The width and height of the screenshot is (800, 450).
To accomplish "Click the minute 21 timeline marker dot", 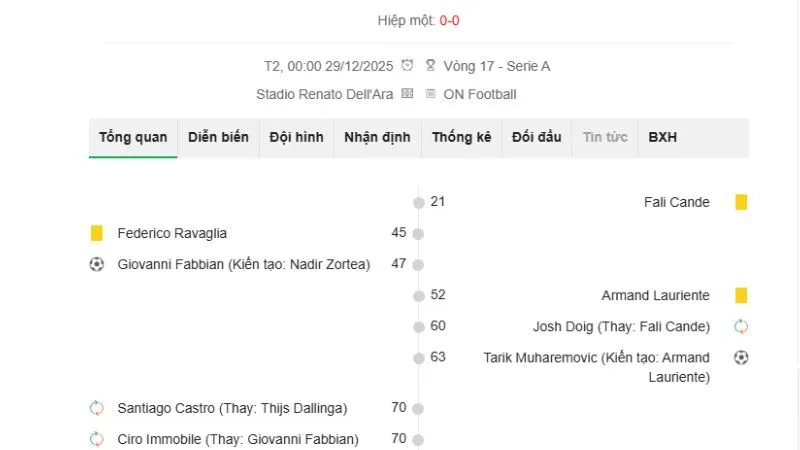I will [419, 203].
